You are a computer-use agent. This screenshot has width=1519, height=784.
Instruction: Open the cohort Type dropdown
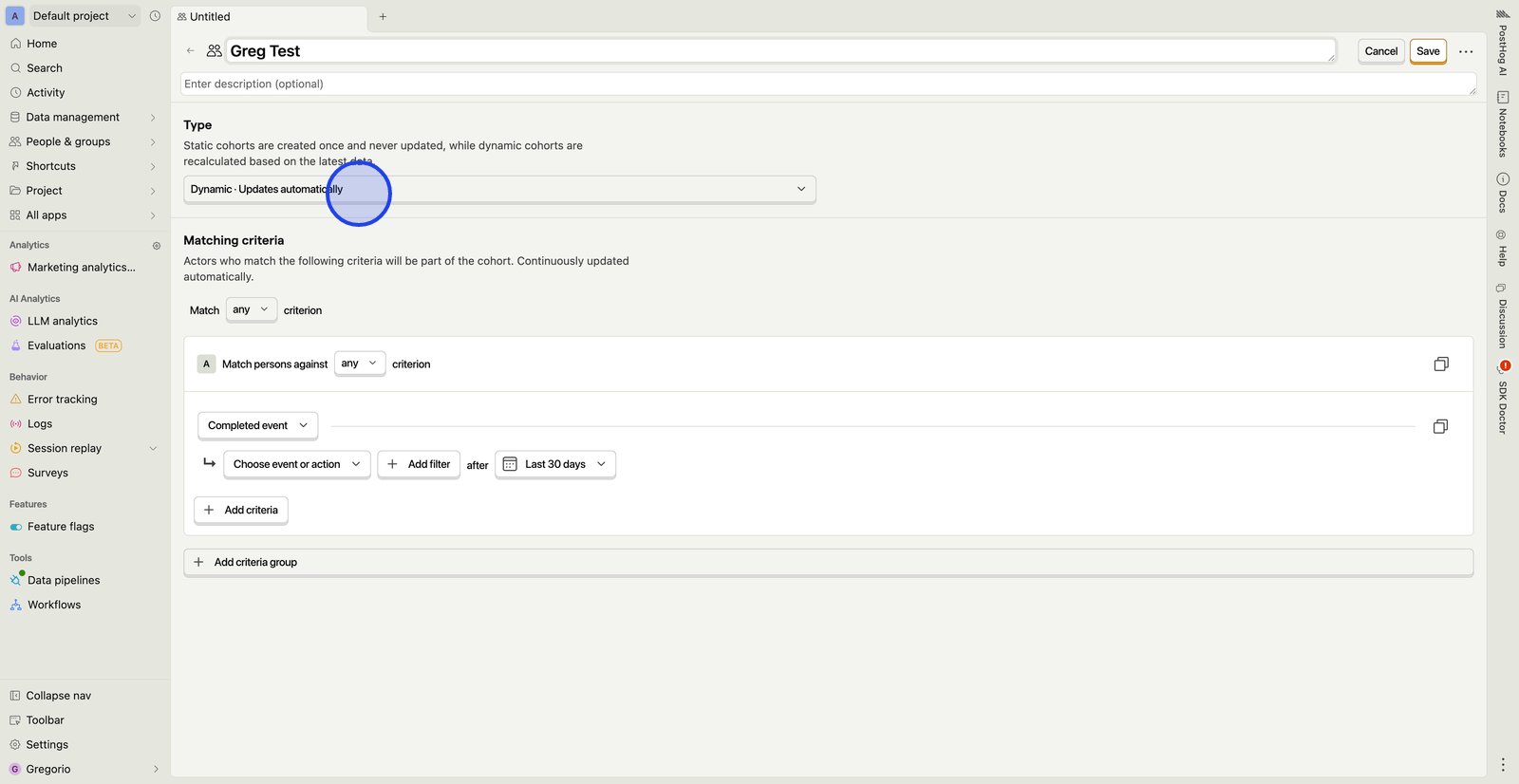pyautogui.click(x=498, y=189)
